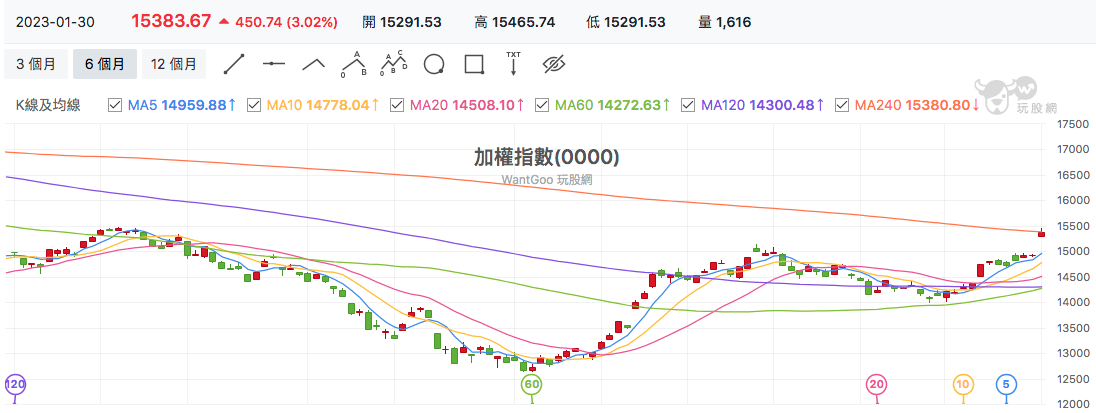Uncheck the MA240 moving average checkbox
Screen dimensions: 1096x413
pos(842,106)
